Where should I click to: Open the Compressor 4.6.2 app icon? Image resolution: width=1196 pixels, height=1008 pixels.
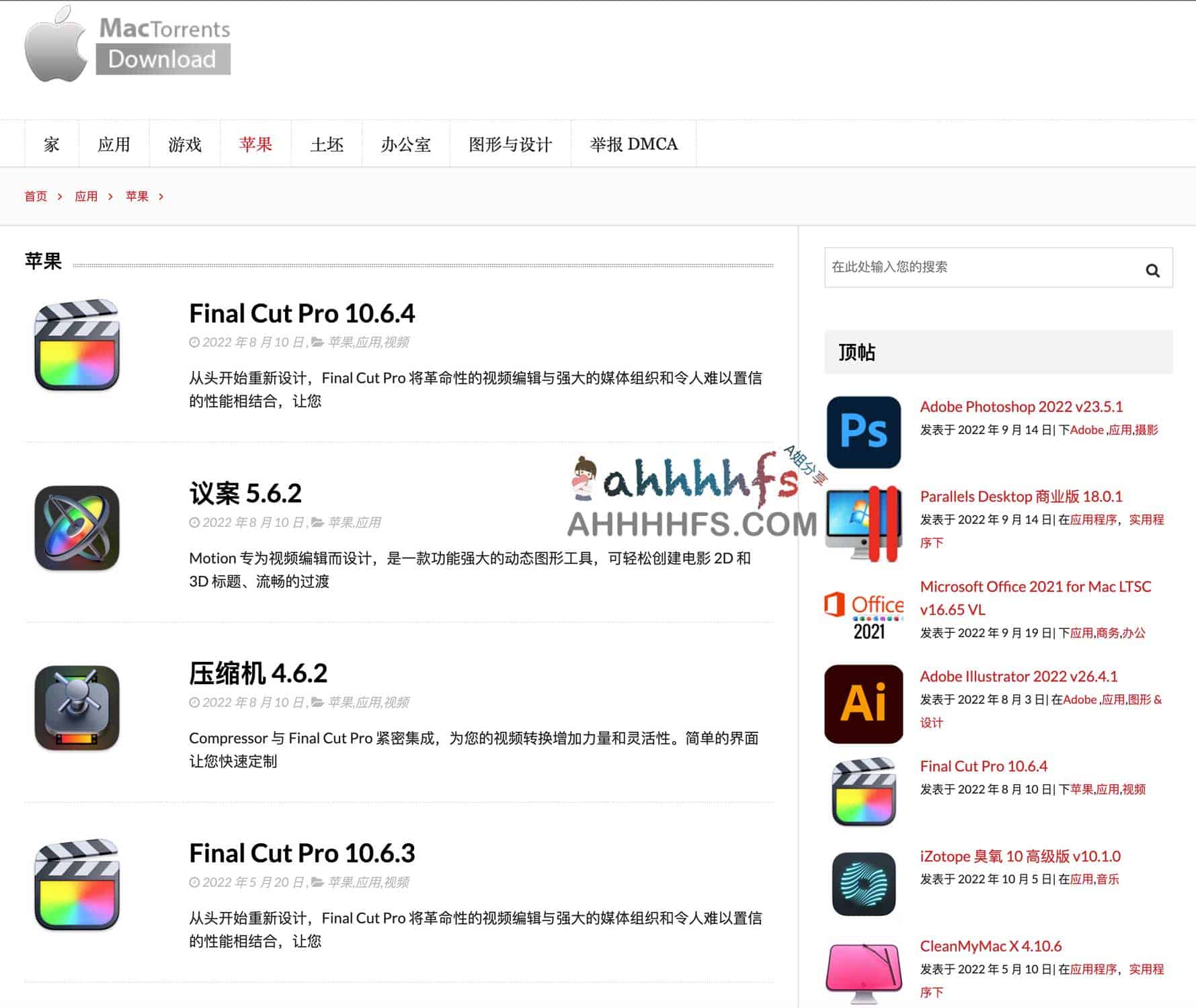77,708
